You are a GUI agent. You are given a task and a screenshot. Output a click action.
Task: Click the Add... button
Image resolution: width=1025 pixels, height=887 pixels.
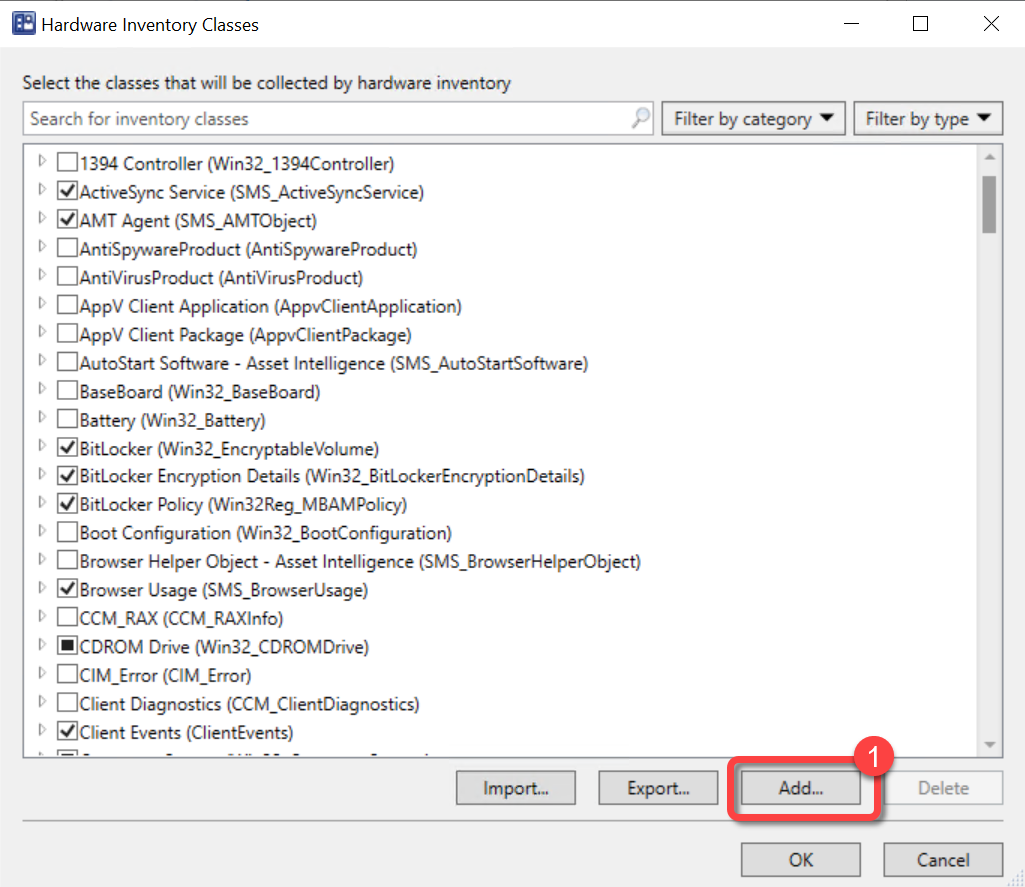coord(800,788)
